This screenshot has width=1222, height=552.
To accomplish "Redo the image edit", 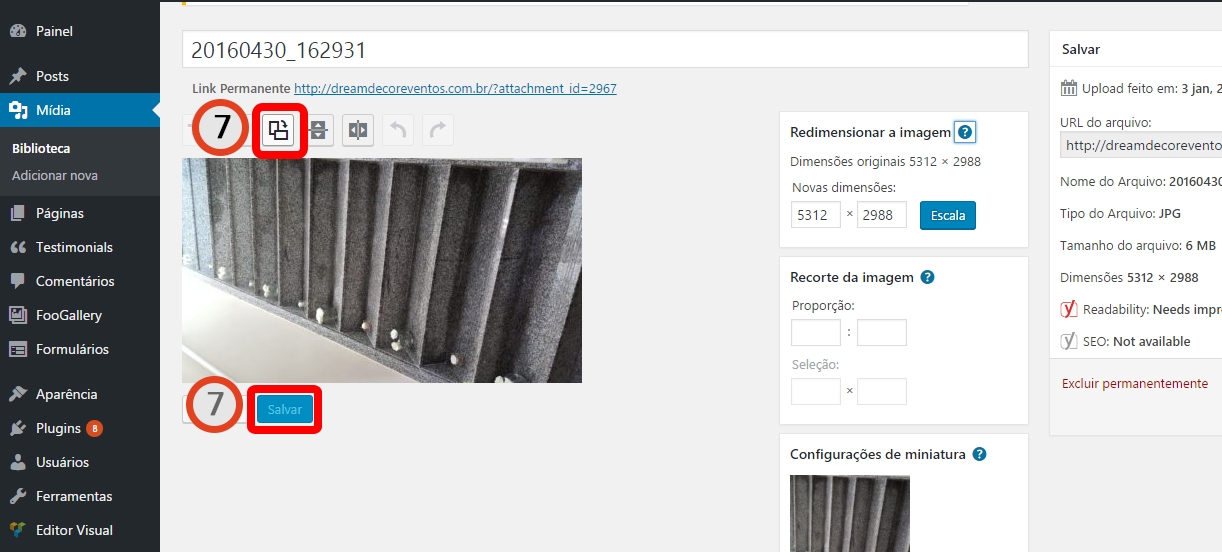I will (437, 130).
